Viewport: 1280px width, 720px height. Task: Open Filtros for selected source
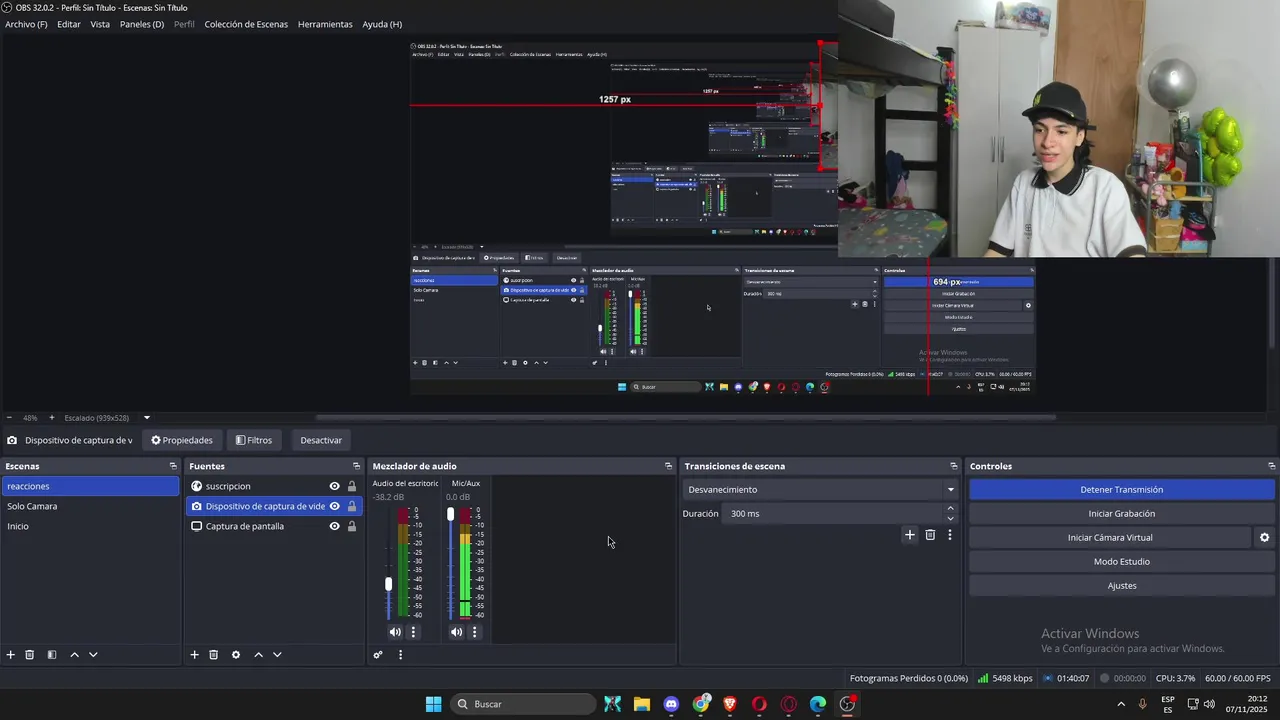[x=254, y=440]
